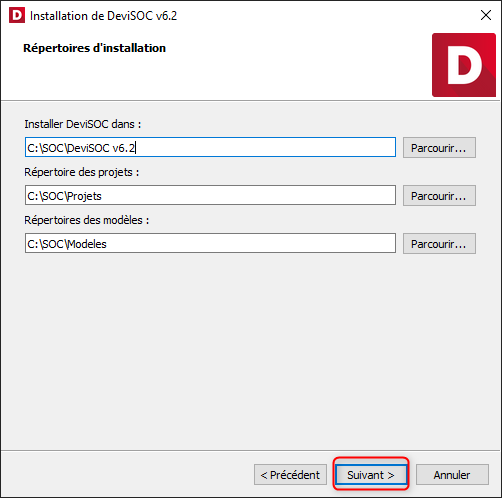The width and height of the screenshot is (502, 498).
Task: Open Parcourir for the modèles directory
Action: click(x=439, y=243)
